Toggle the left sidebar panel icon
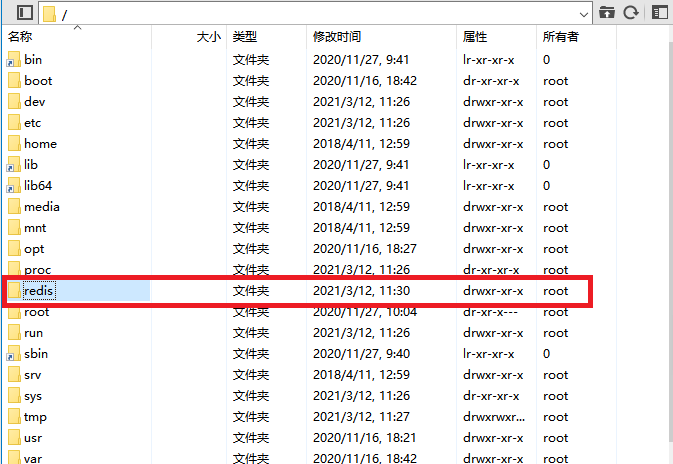Viewport: 673px width, 464px height. click(x=24, y=12)
